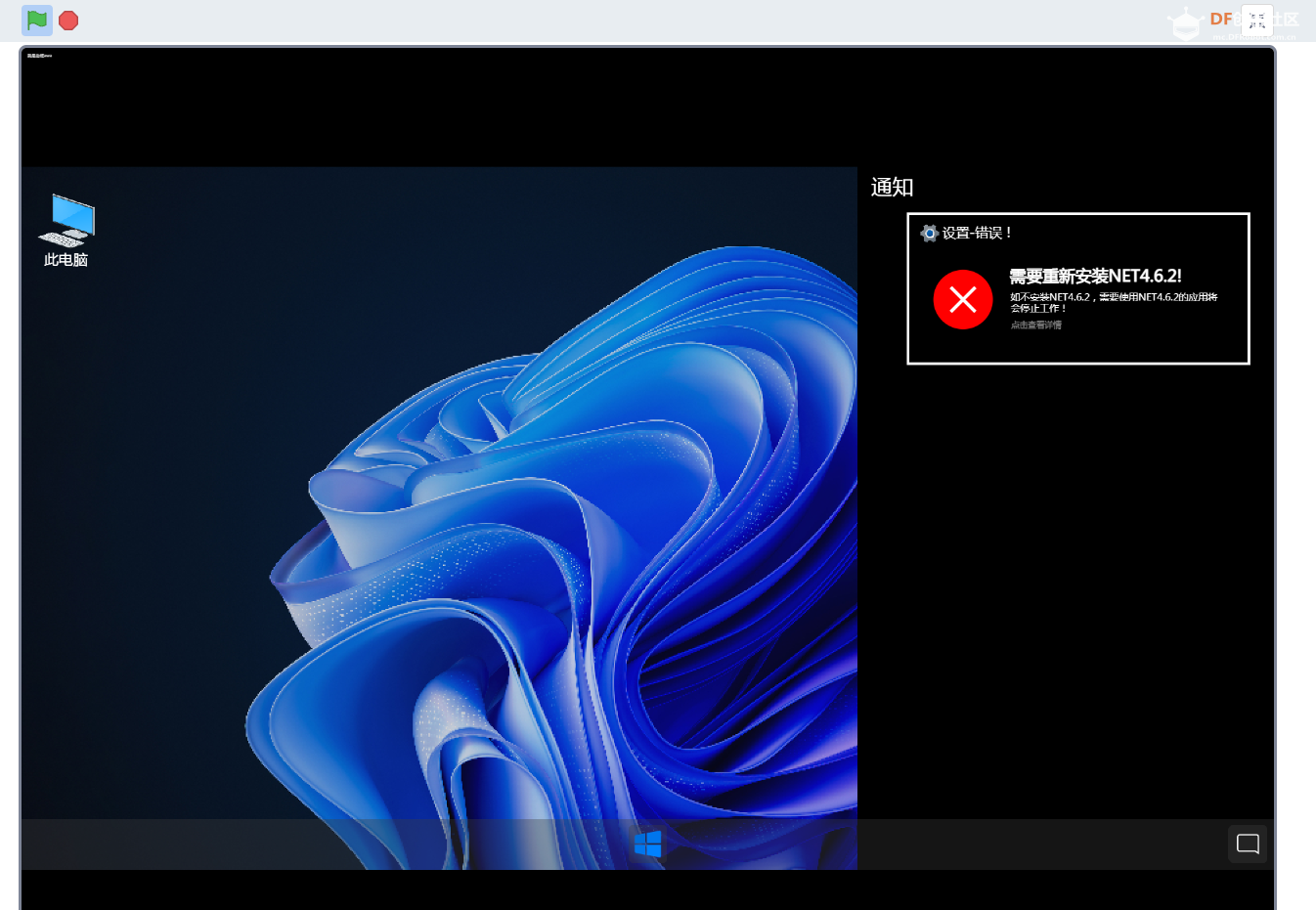Image resolution: width=1316 pixels, height=910 pixels.
Task: Click the settings gear icon in notification
Action: [930, 233]
